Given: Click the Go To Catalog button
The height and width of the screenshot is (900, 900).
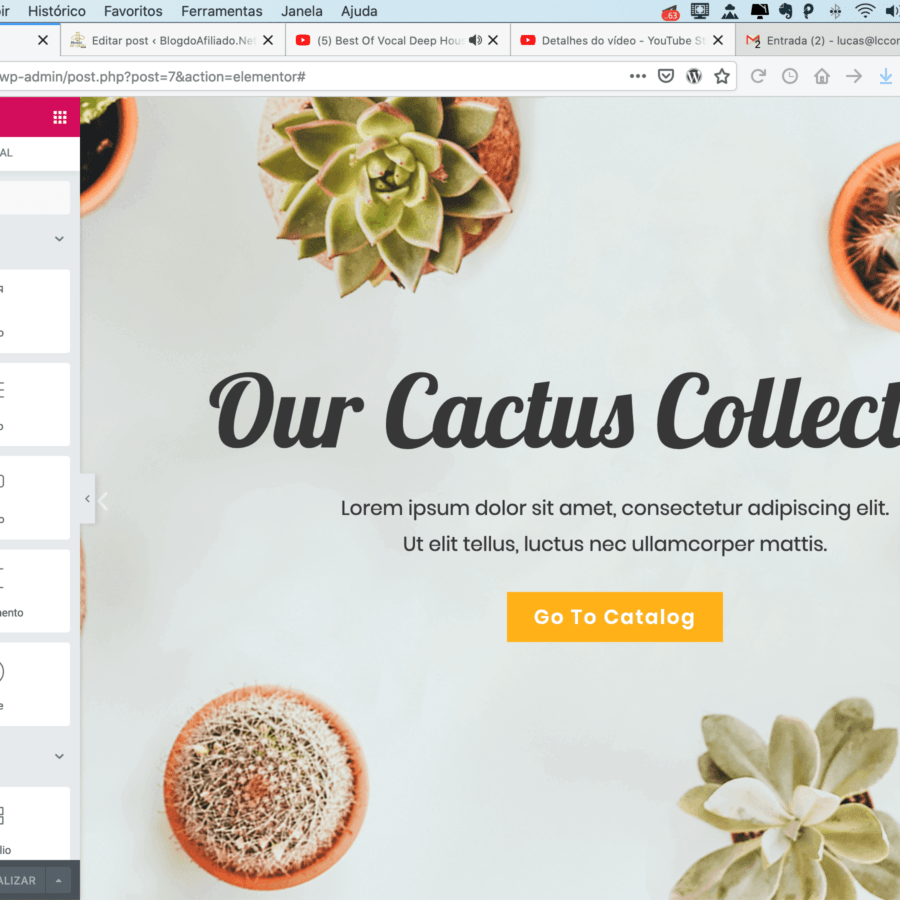Looking at the screenshot, I should point(614,616).
